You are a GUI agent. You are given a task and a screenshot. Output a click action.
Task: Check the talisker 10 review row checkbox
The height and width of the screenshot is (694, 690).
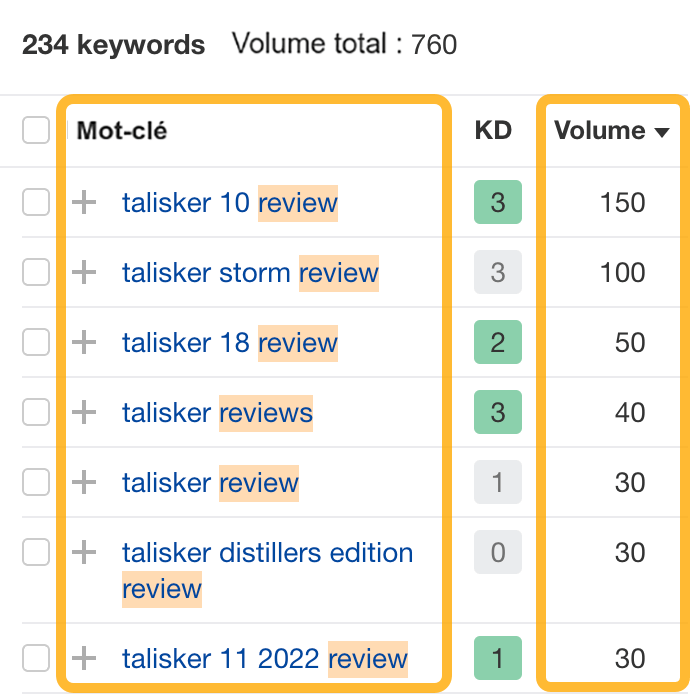click(35, 203)
